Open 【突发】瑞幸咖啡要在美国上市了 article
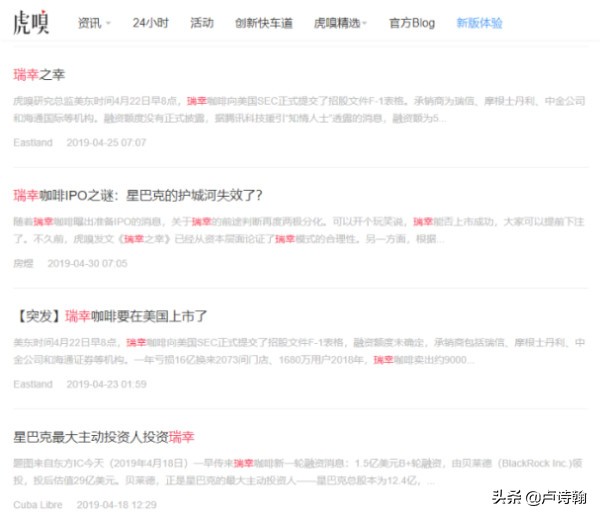This screenshot has height=518, width=600. (110, 316)
